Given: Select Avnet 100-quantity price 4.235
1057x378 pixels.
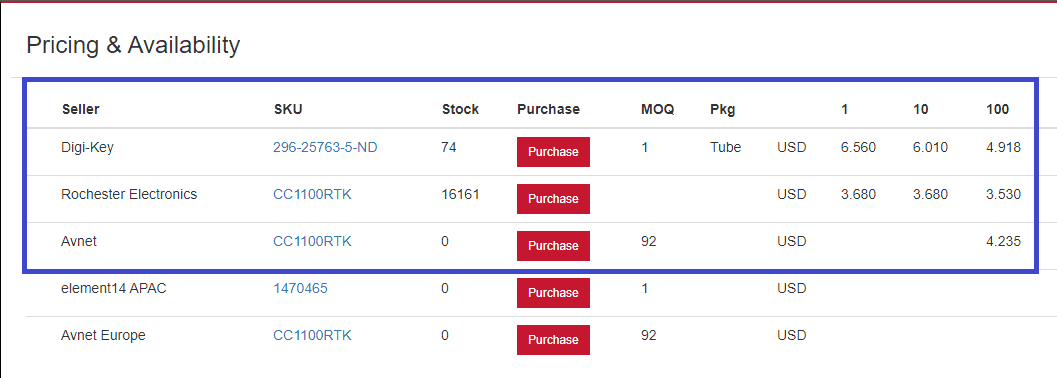Looking at the screenshot, I should coord(1003,241).
